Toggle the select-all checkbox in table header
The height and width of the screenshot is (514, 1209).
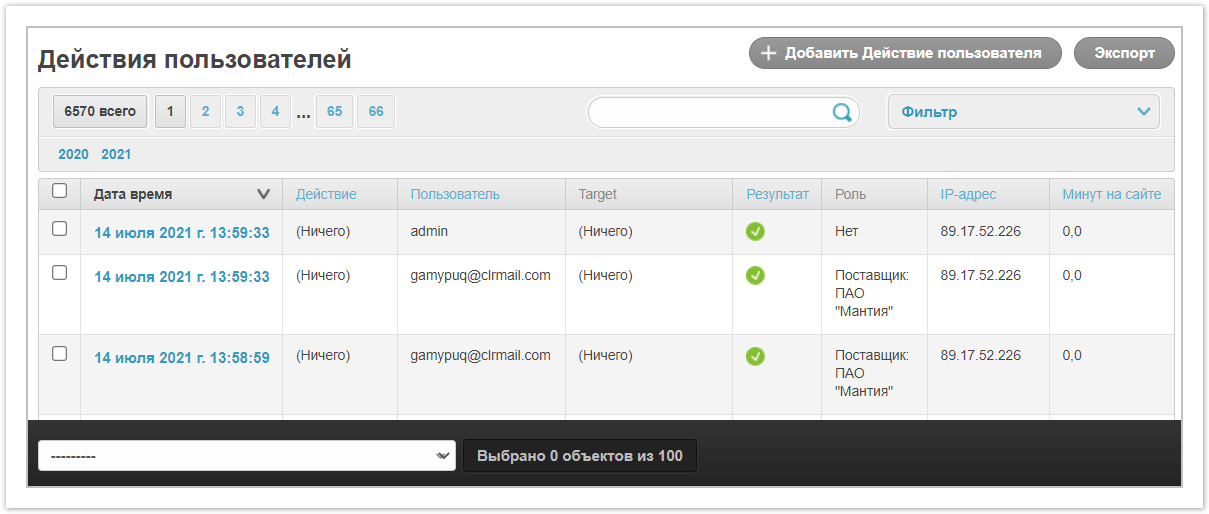[59, 191]
